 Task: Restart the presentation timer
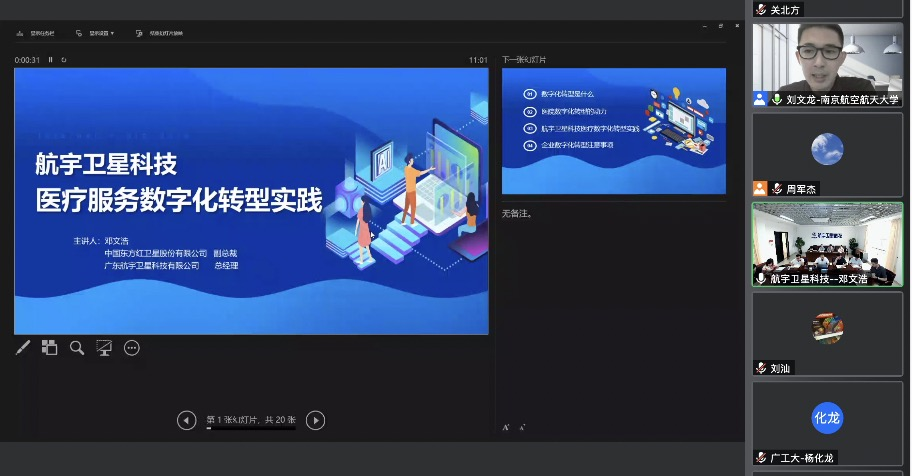64,60
